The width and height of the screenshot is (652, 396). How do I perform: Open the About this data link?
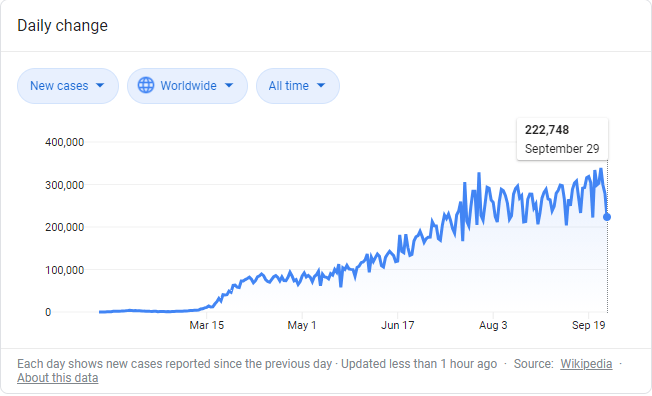coord(58,378)
